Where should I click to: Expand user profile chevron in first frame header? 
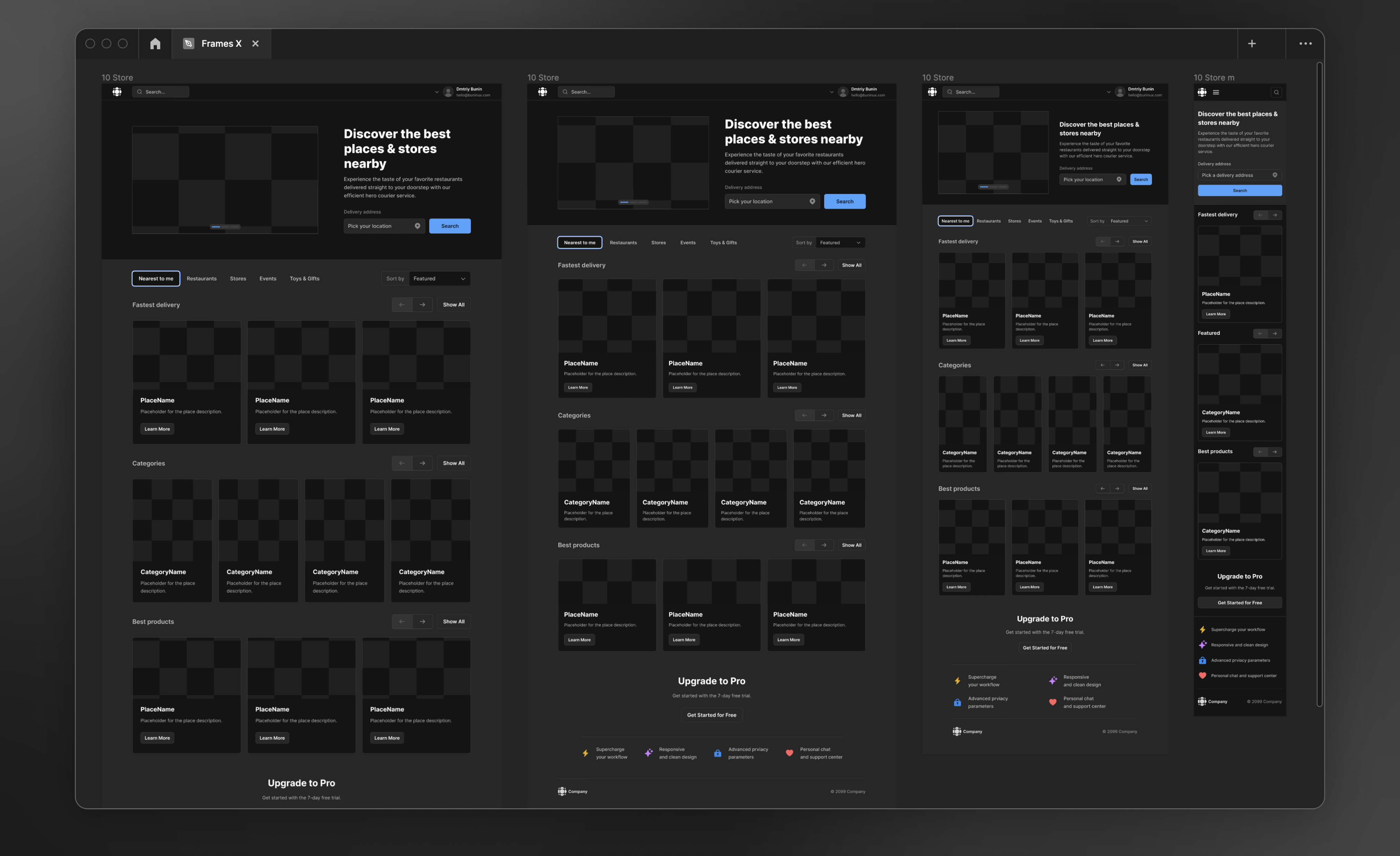click(437, 92)
